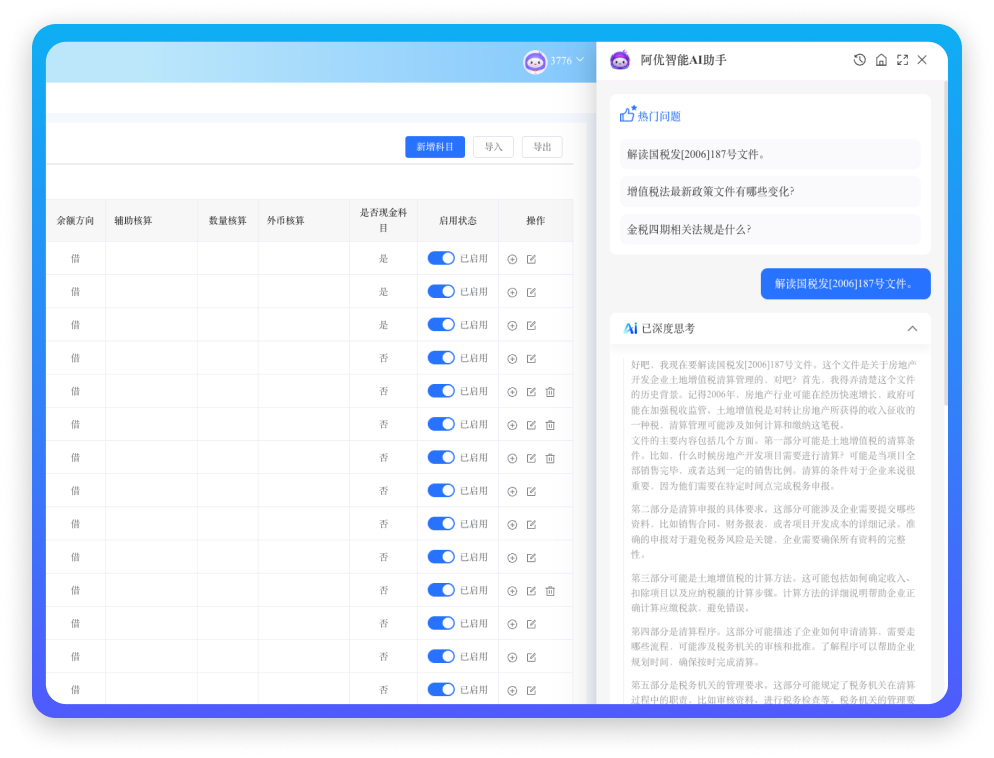
Task: Open the AI assistant chat history
Action: click(x=859, y=60)
